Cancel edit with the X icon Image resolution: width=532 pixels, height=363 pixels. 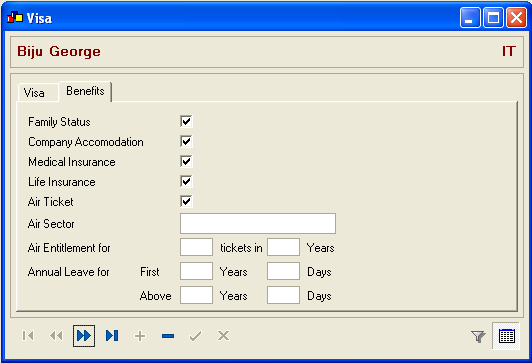(x=223, y=336)
